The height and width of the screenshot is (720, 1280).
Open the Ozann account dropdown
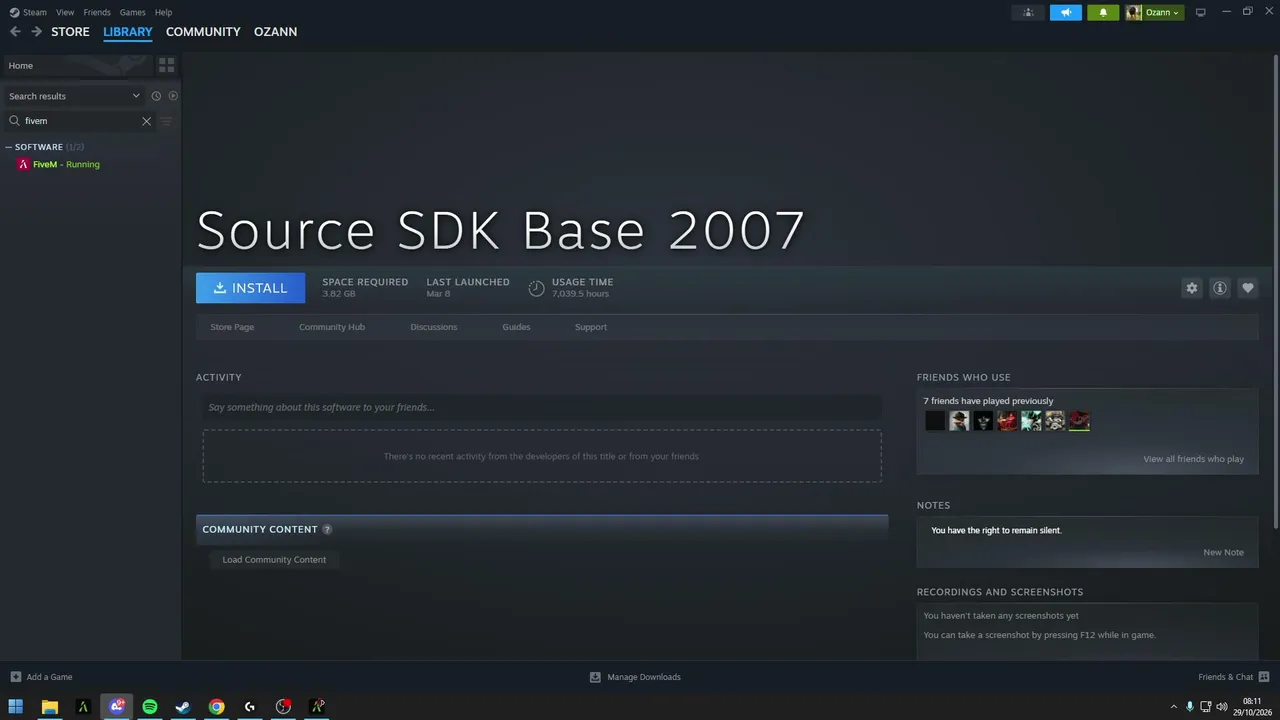[1153, 12]
